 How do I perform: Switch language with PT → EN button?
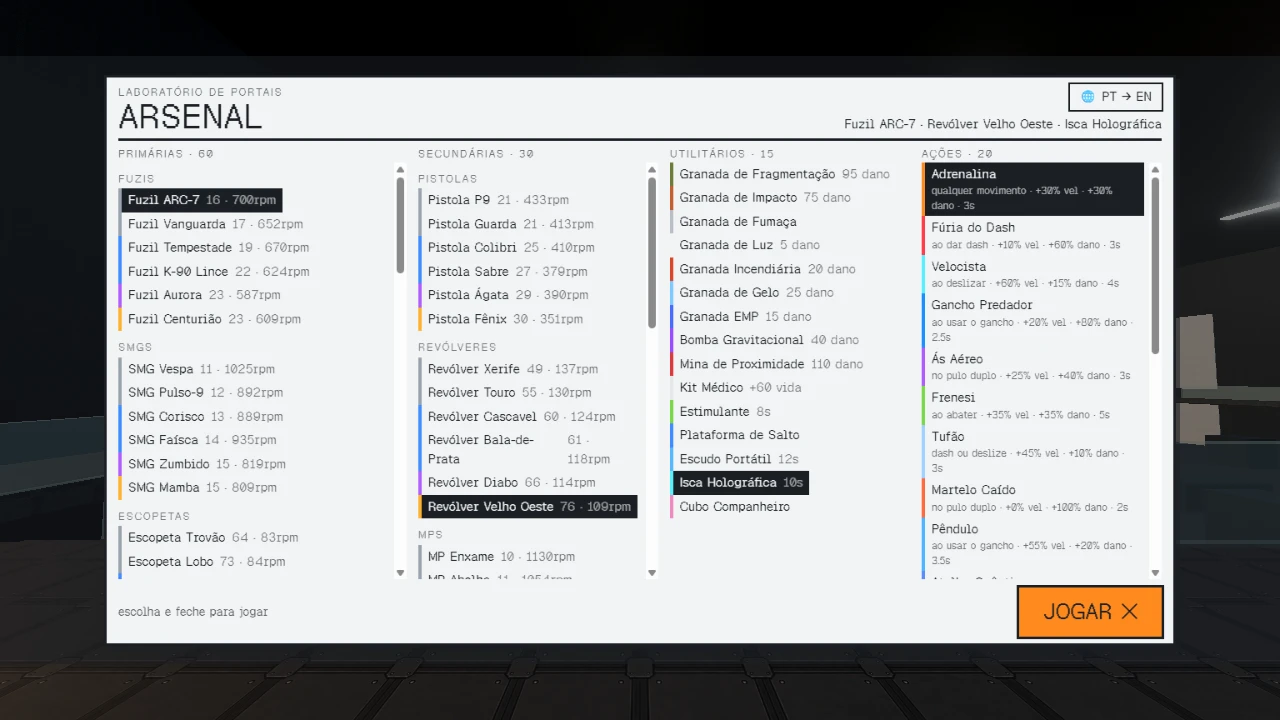click(1116, 97)
